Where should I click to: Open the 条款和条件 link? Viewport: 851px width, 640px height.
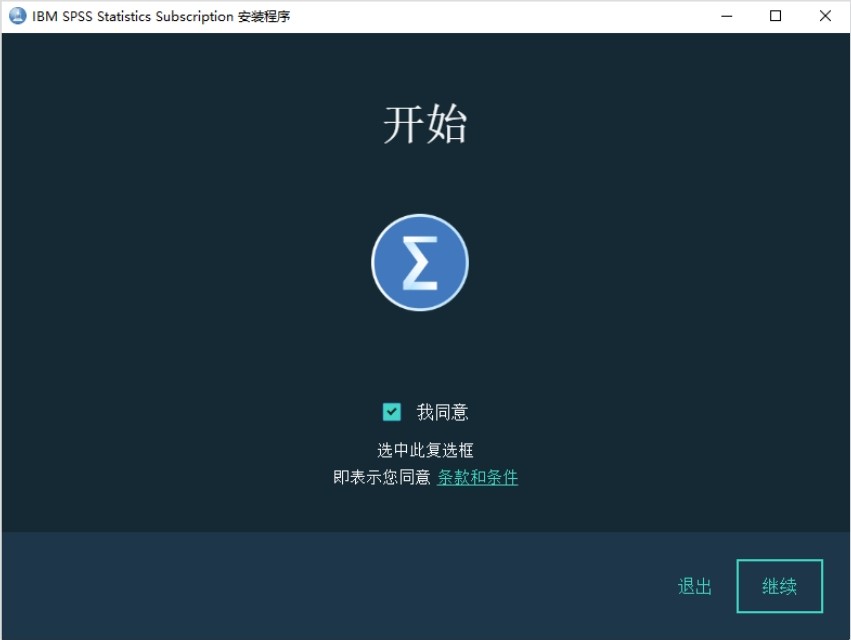click(x=478, y=477)
